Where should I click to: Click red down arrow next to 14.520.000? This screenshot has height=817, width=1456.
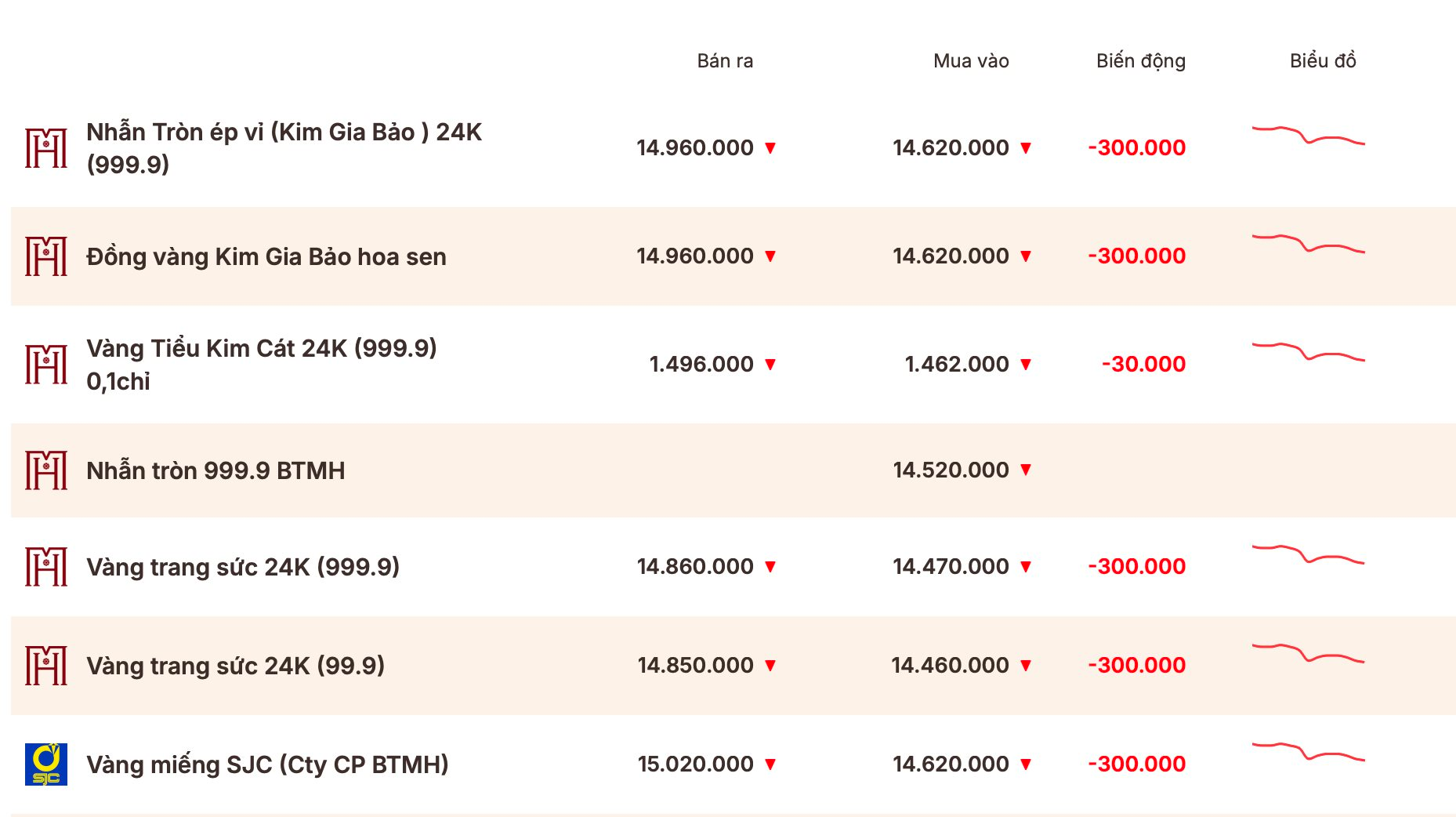pyautogui.click(x=1026, y=470)
